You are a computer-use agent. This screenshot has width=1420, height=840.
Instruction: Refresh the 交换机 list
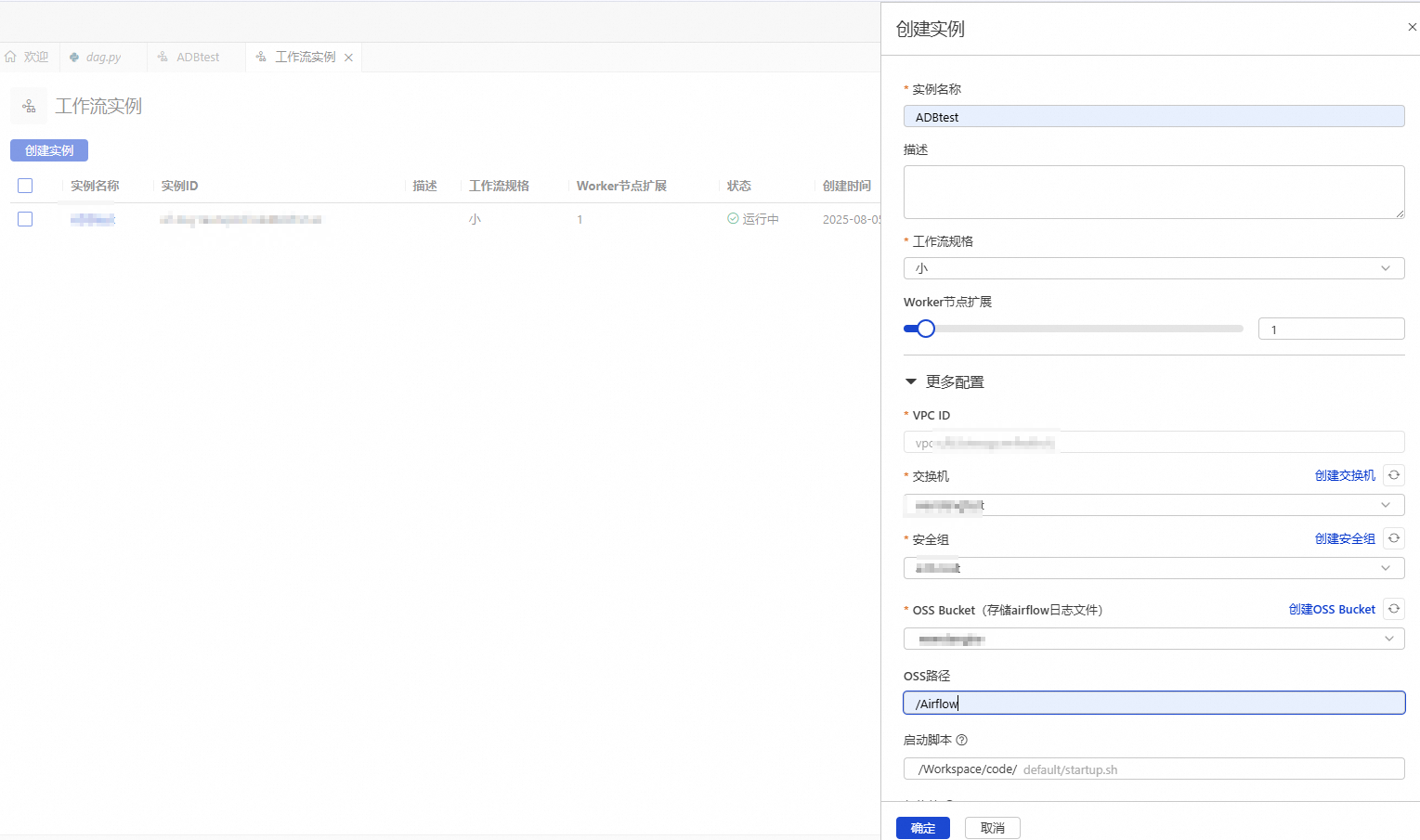click(1394, 475)
